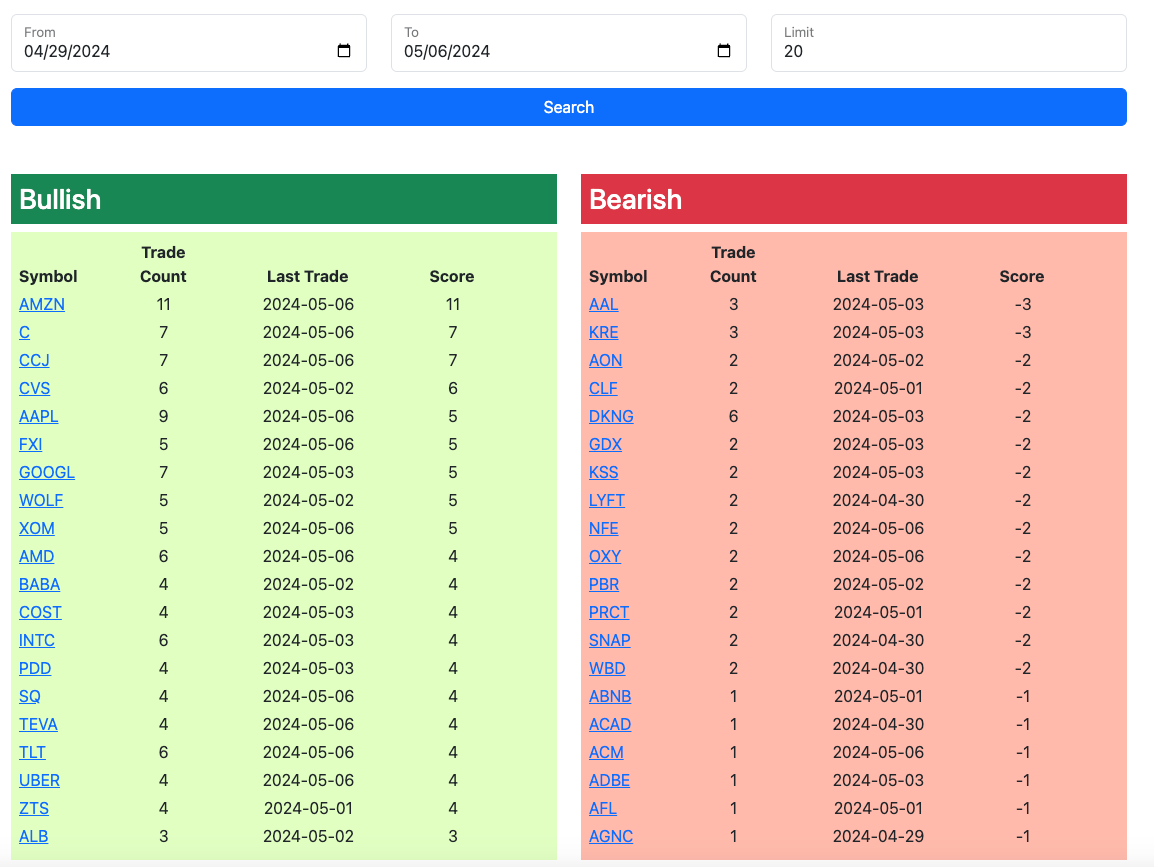
Task: Open the SQ symbol link
Action: click(x=29, y=696)
